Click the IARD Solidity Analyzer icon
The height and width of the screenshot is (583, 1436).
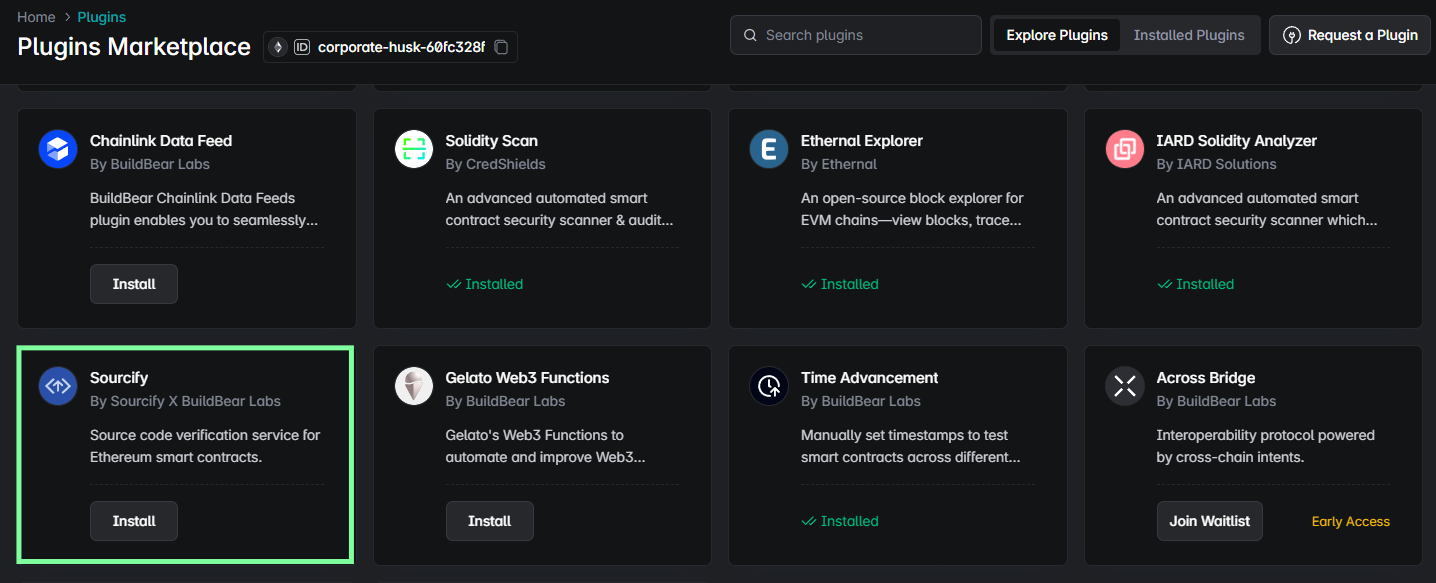(x=1125, y=150)
